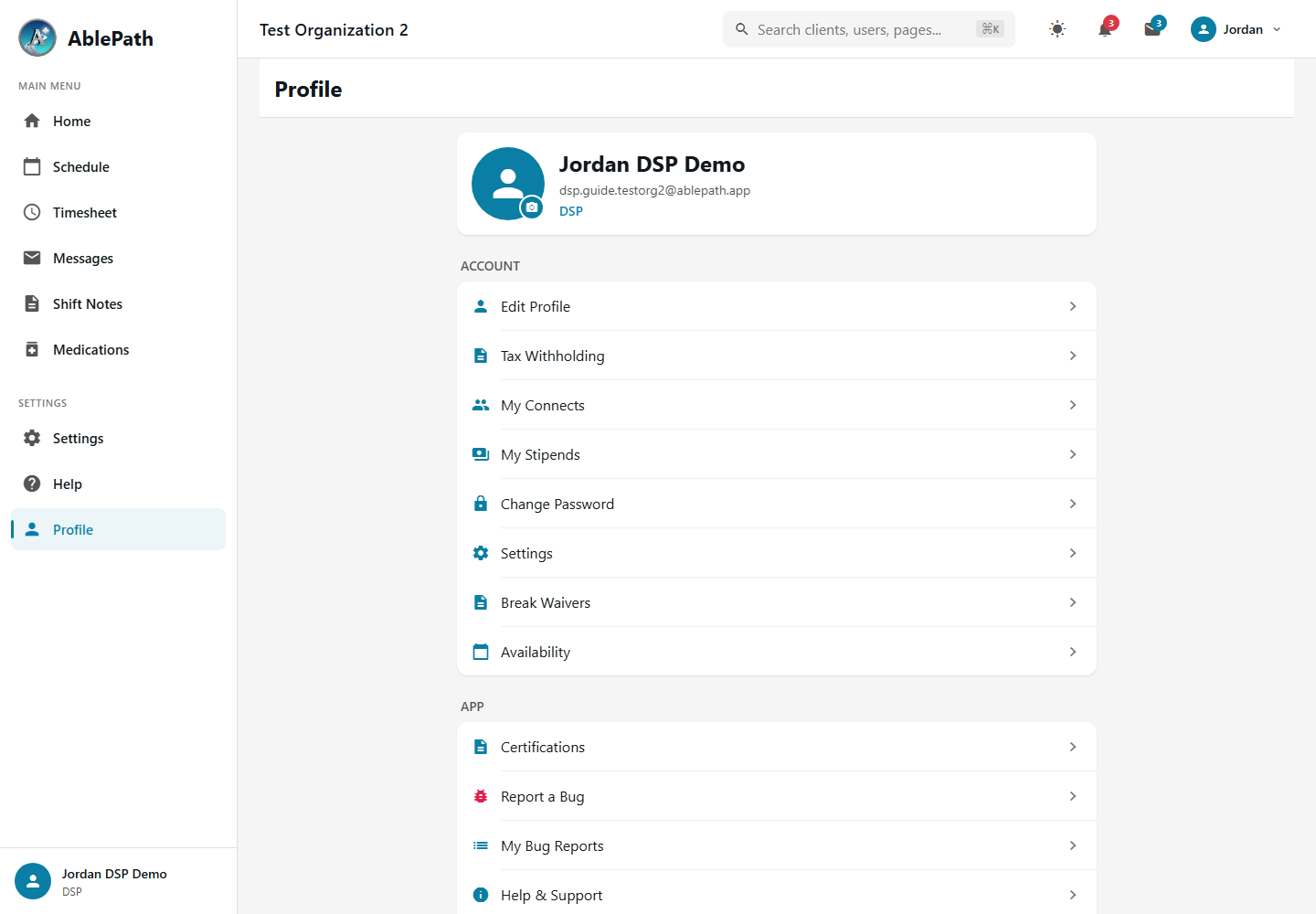Expand the My Connects chevron
The height and width of the screenshot is (914, 1316).
[x=1073, y=405]
